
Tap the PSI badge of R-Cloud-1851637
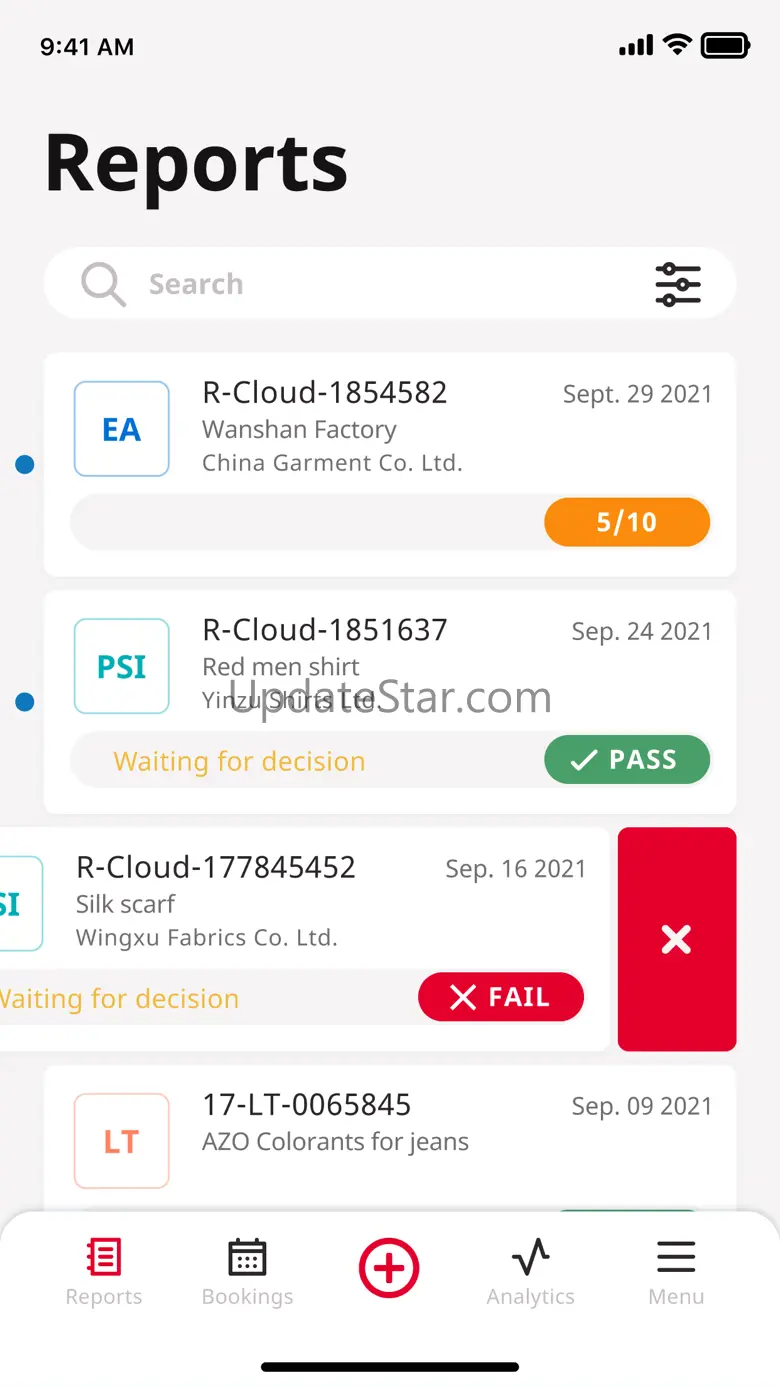(122, 666)
